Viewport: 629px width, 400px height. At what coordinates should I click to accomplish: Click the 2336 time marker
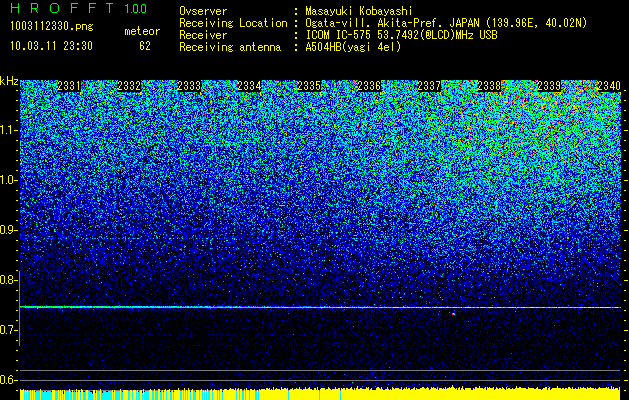tap(369, 86)
